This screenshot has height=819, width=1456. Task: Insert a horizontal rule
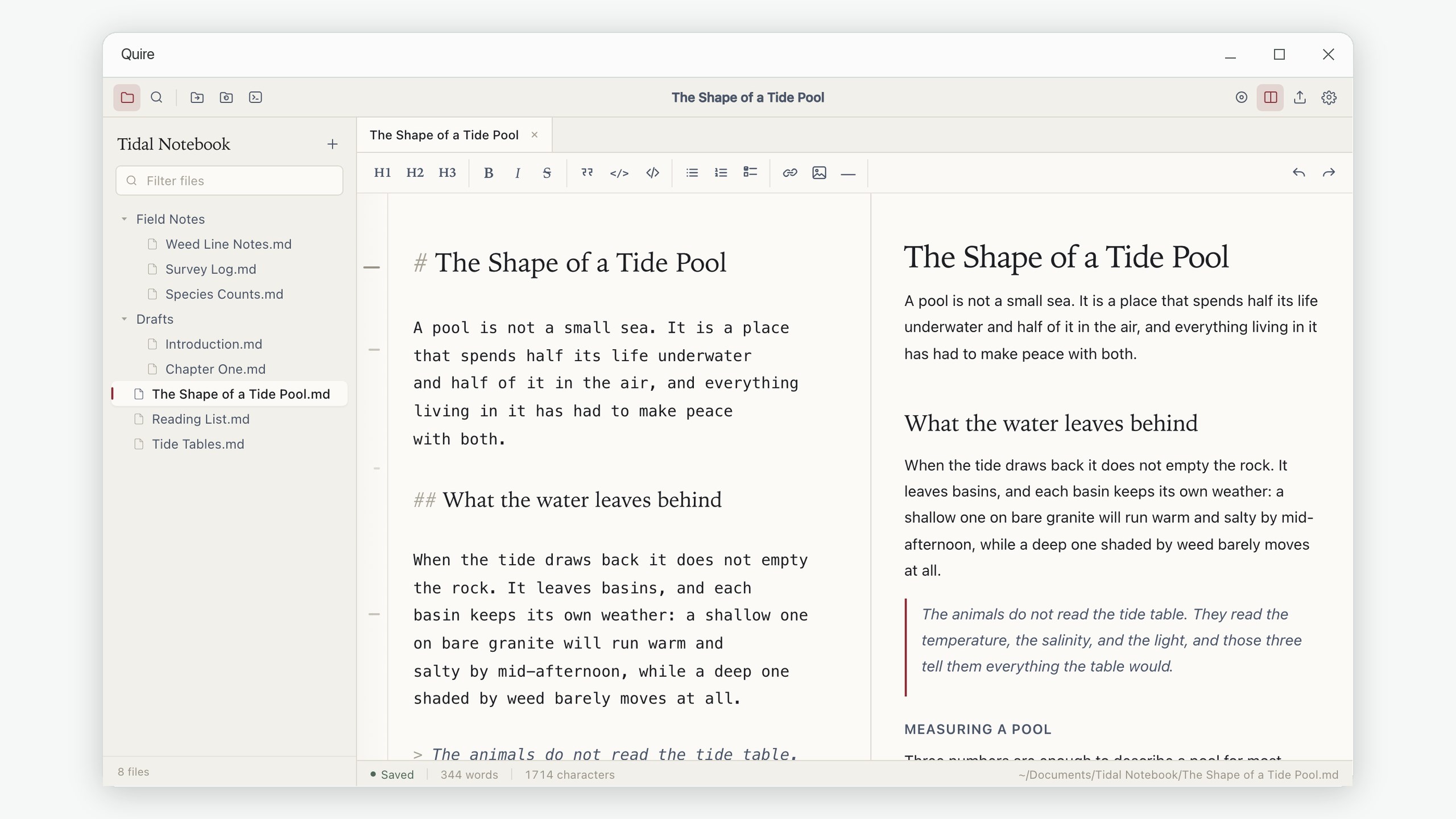click(x=848, y=173)
